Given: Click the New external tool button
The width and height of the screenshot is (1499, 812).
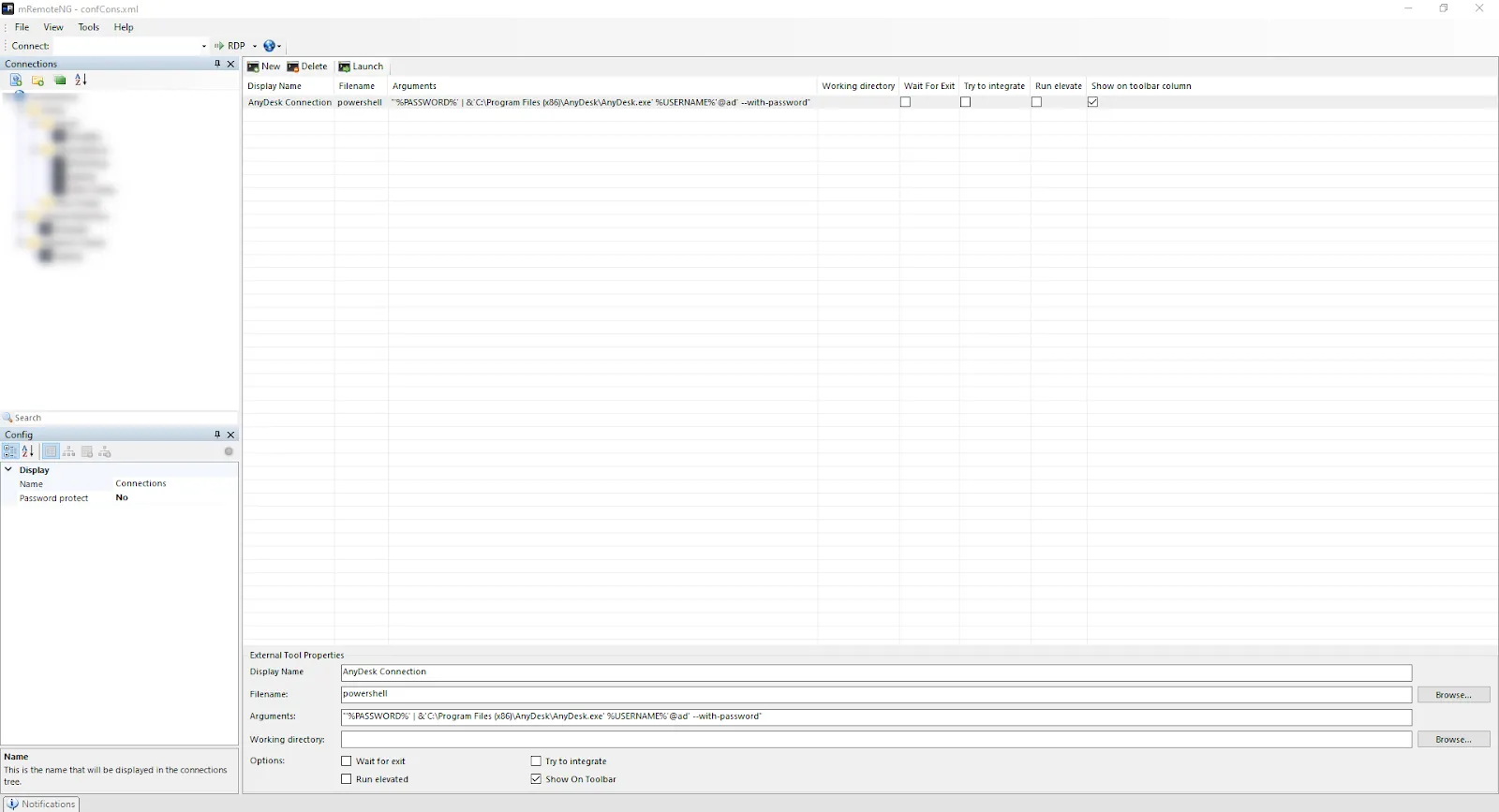Looking at the screenshot, I should pos(263,66).
